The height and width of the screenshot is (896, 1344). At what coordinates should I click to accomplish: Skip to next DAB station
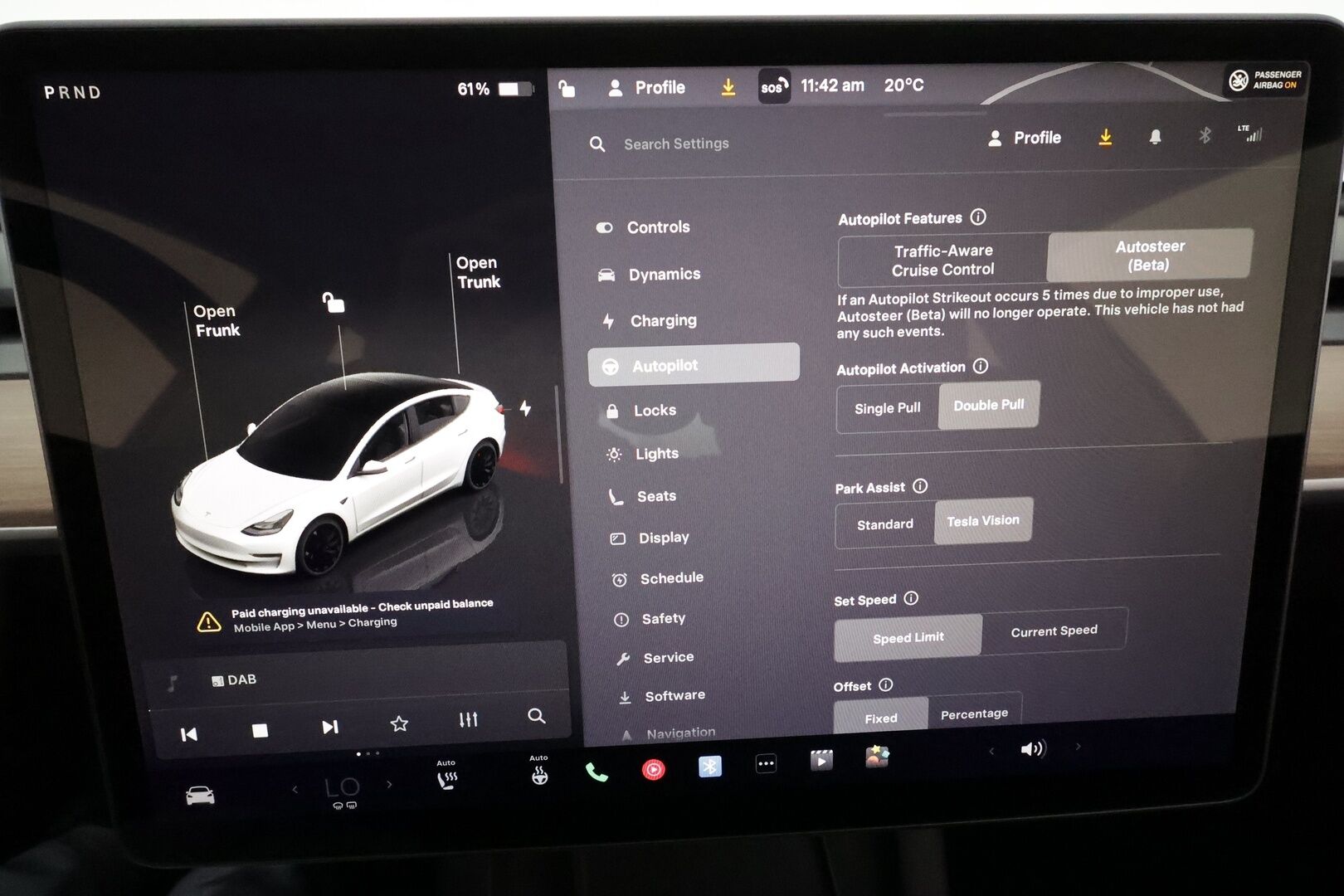point(329,727)
